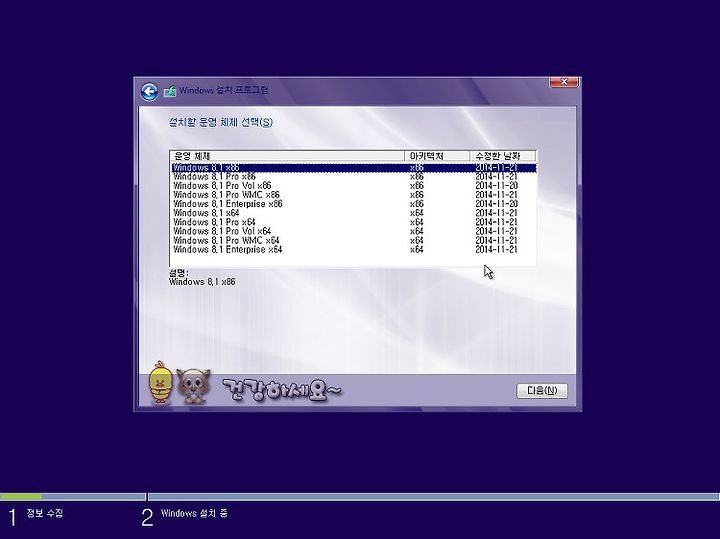Select the Windows 8.1 x86 row

[x=354, y=168]
